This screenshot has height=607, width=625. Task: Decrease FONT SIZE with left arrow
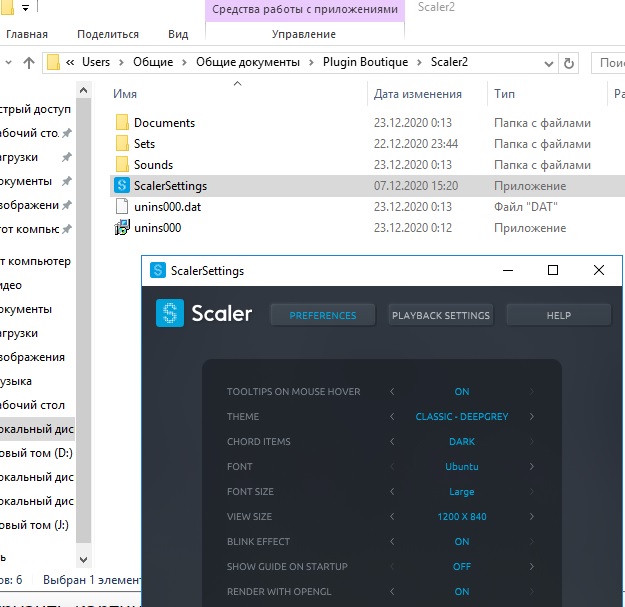click(392, 491)
